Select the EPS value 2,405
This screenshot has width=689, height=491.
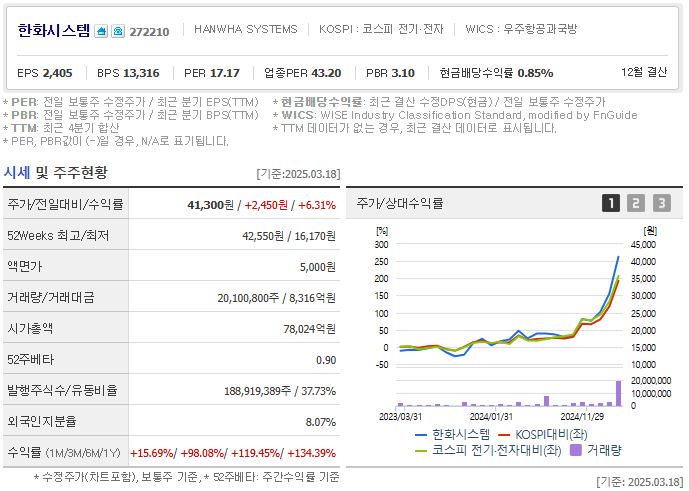(x=58, y=73)
